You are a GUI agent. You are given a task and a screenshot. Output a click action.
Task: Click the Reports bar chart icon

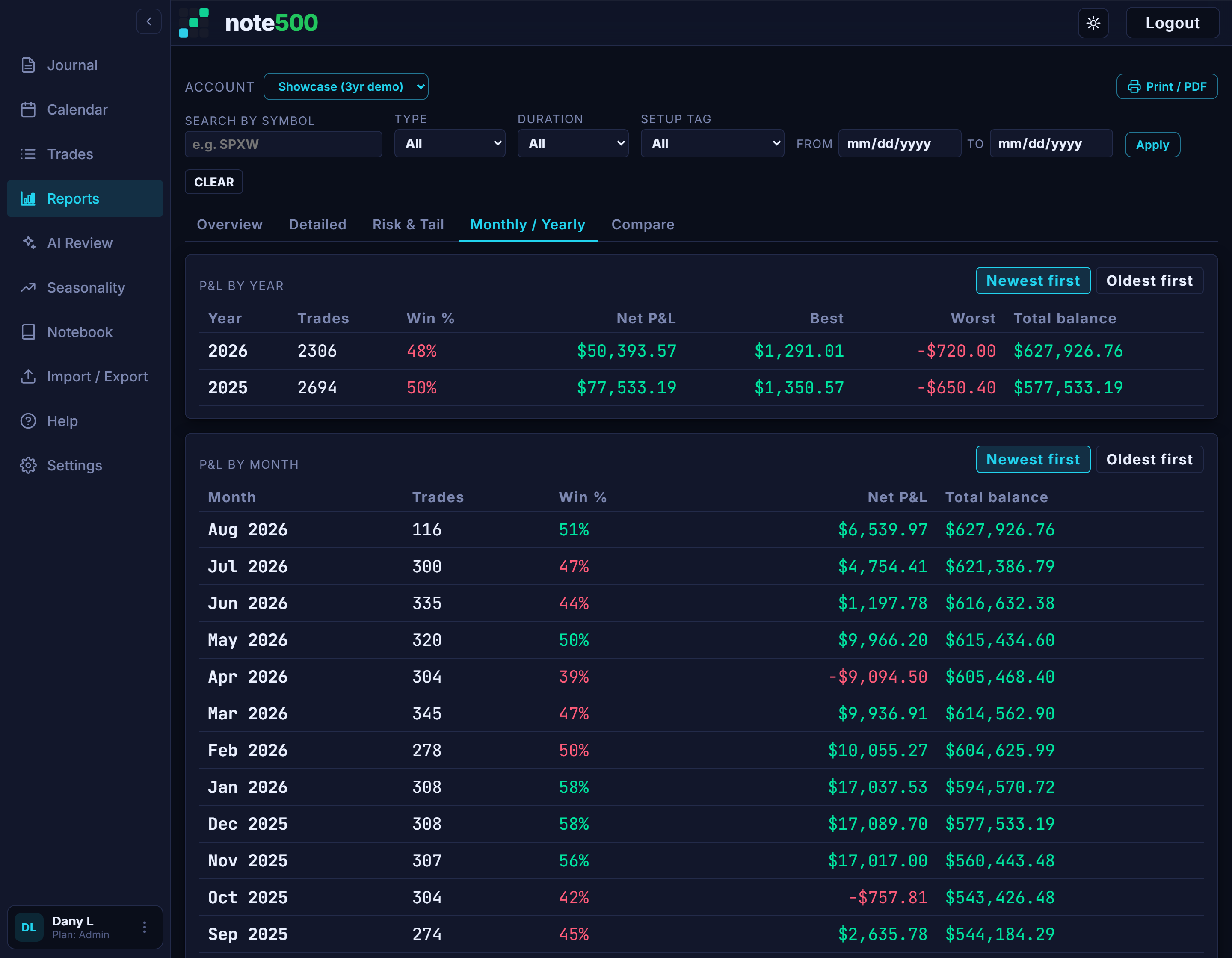point(28,198)
